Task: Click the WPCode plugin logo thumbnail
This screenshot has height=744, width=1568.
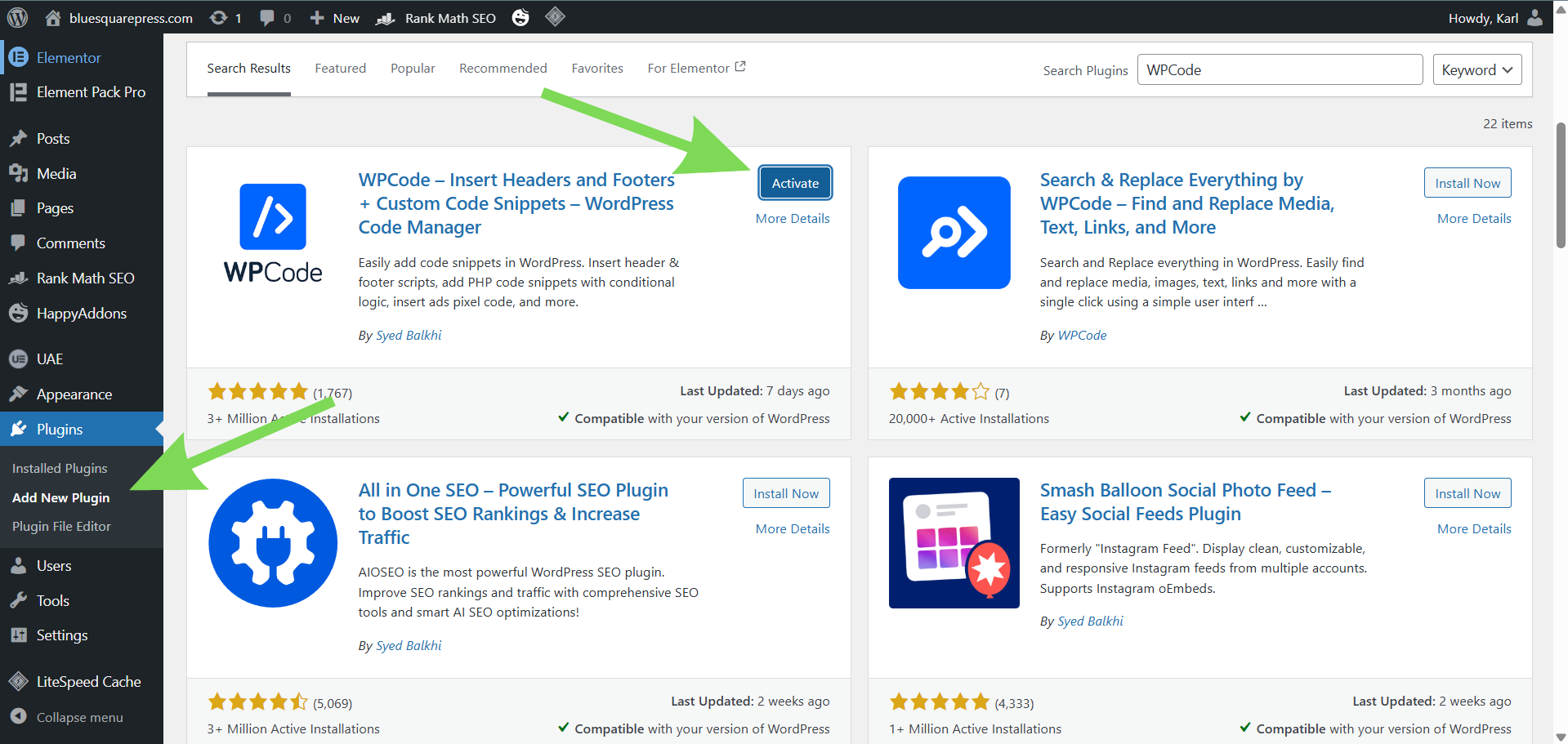Action: point(273,234)
